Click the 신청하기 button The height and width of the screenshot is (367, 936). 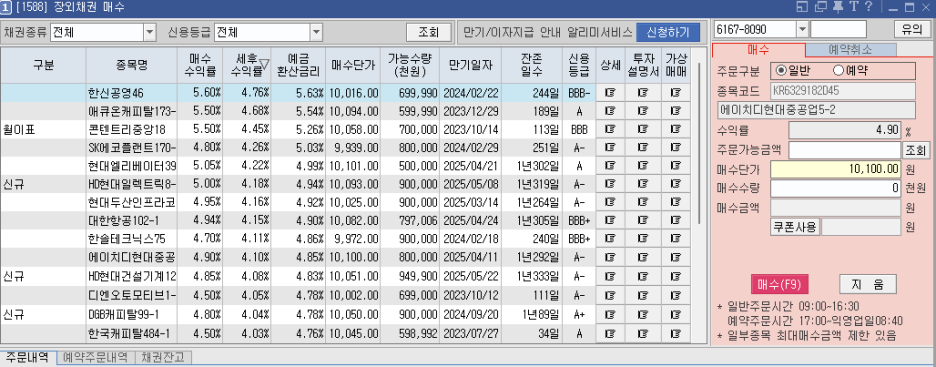[x=668, y=32]
